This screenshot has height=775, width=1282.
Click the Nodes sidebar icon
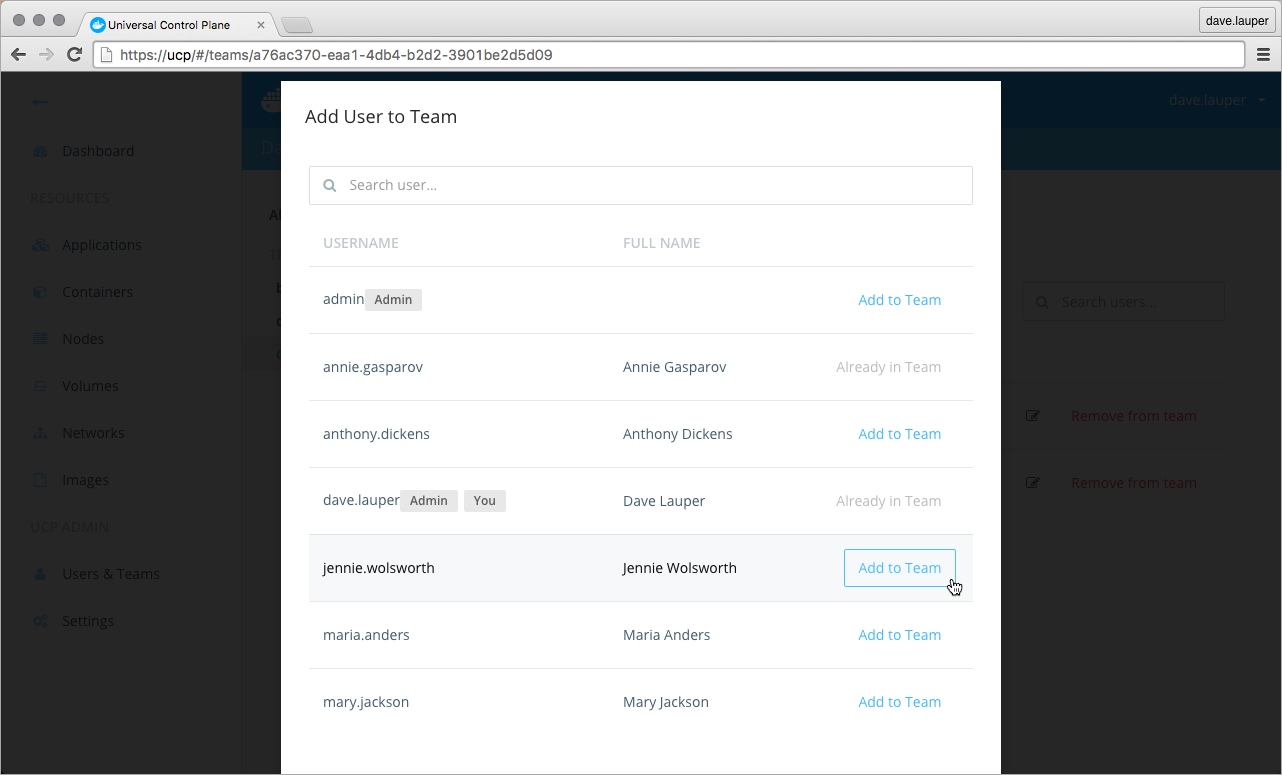coord(40,339)
